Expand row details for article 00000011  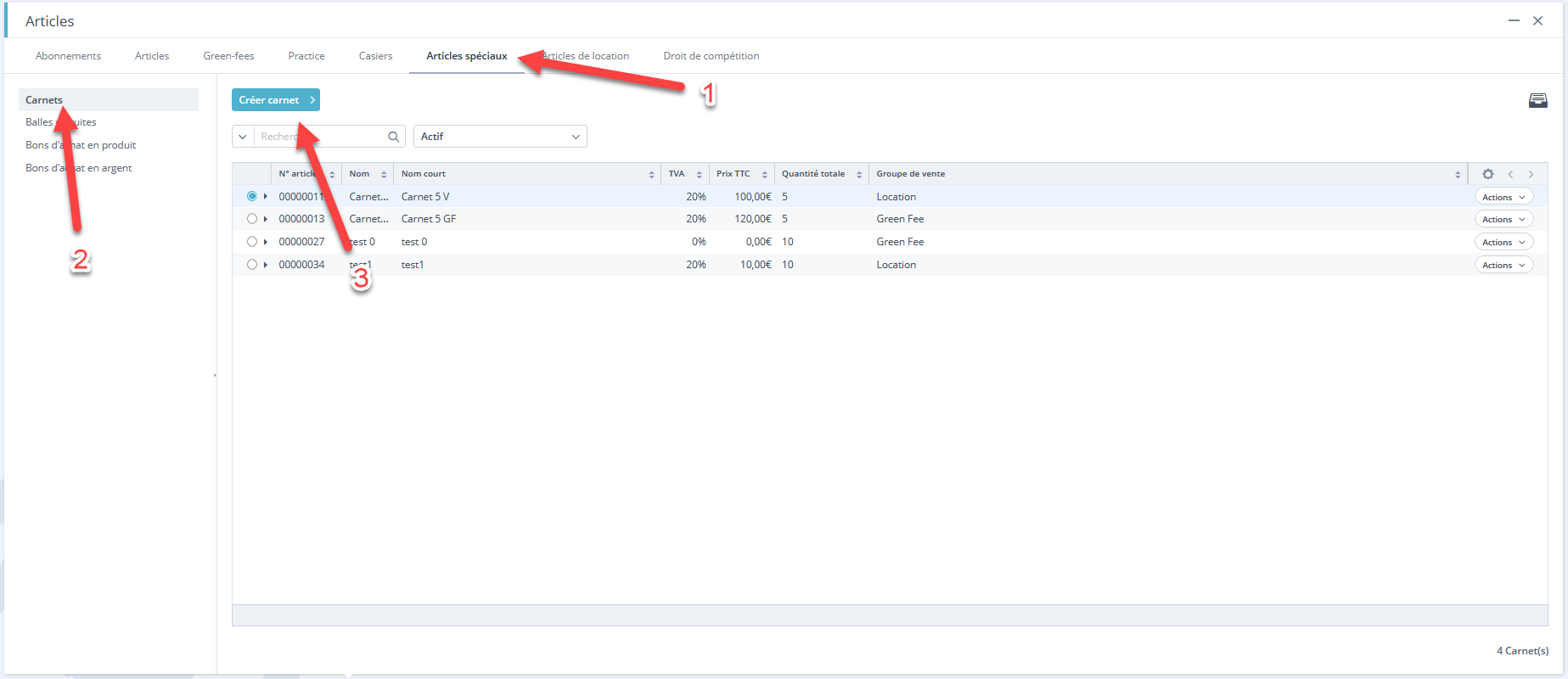[266, 196]
